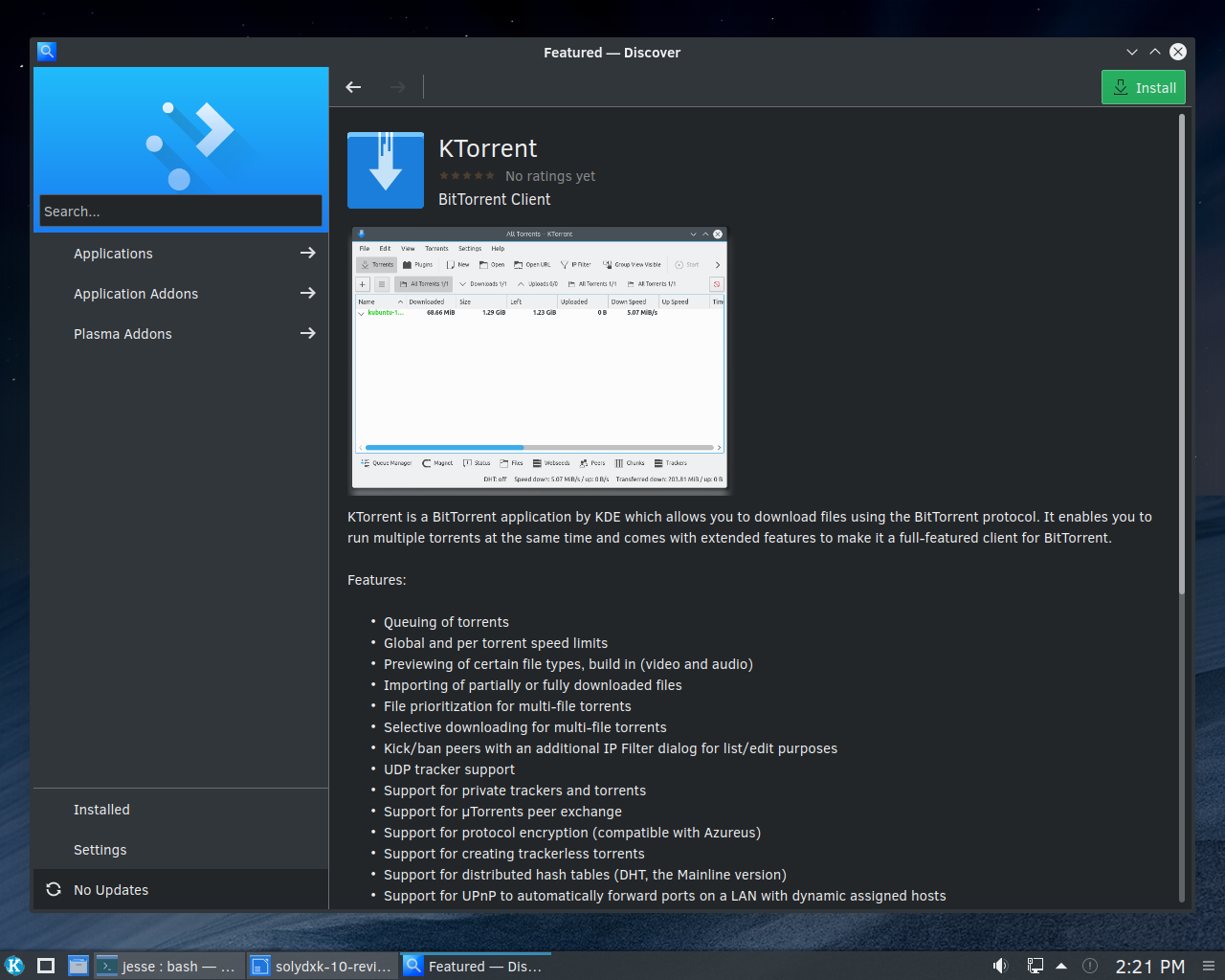Open the network connections tray icon
This screenshot has width=1225, height=980.
pos(1035,966)
